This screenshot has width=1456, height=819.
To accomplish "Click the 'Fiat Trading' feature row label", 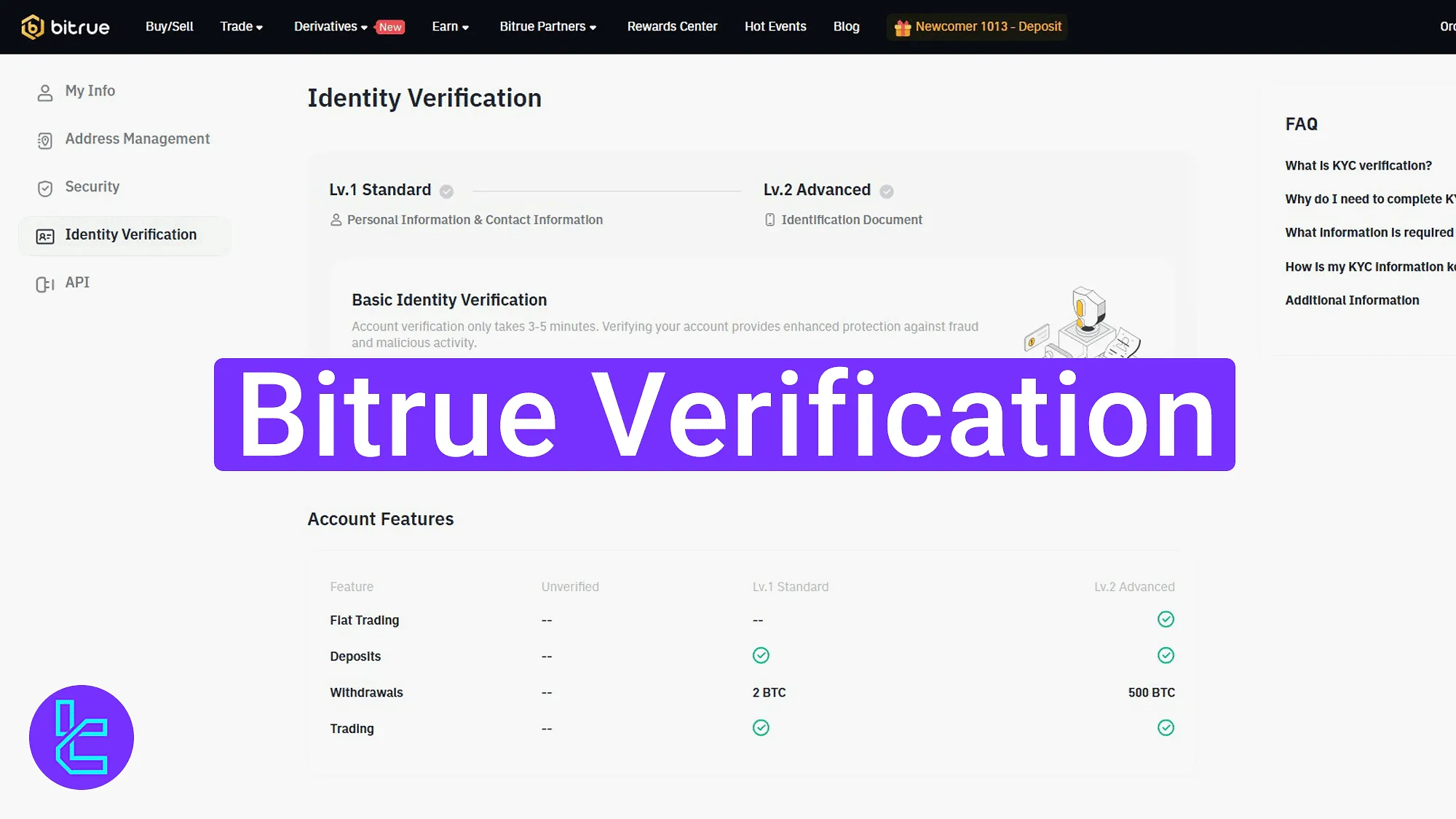I will click(365, 620).
